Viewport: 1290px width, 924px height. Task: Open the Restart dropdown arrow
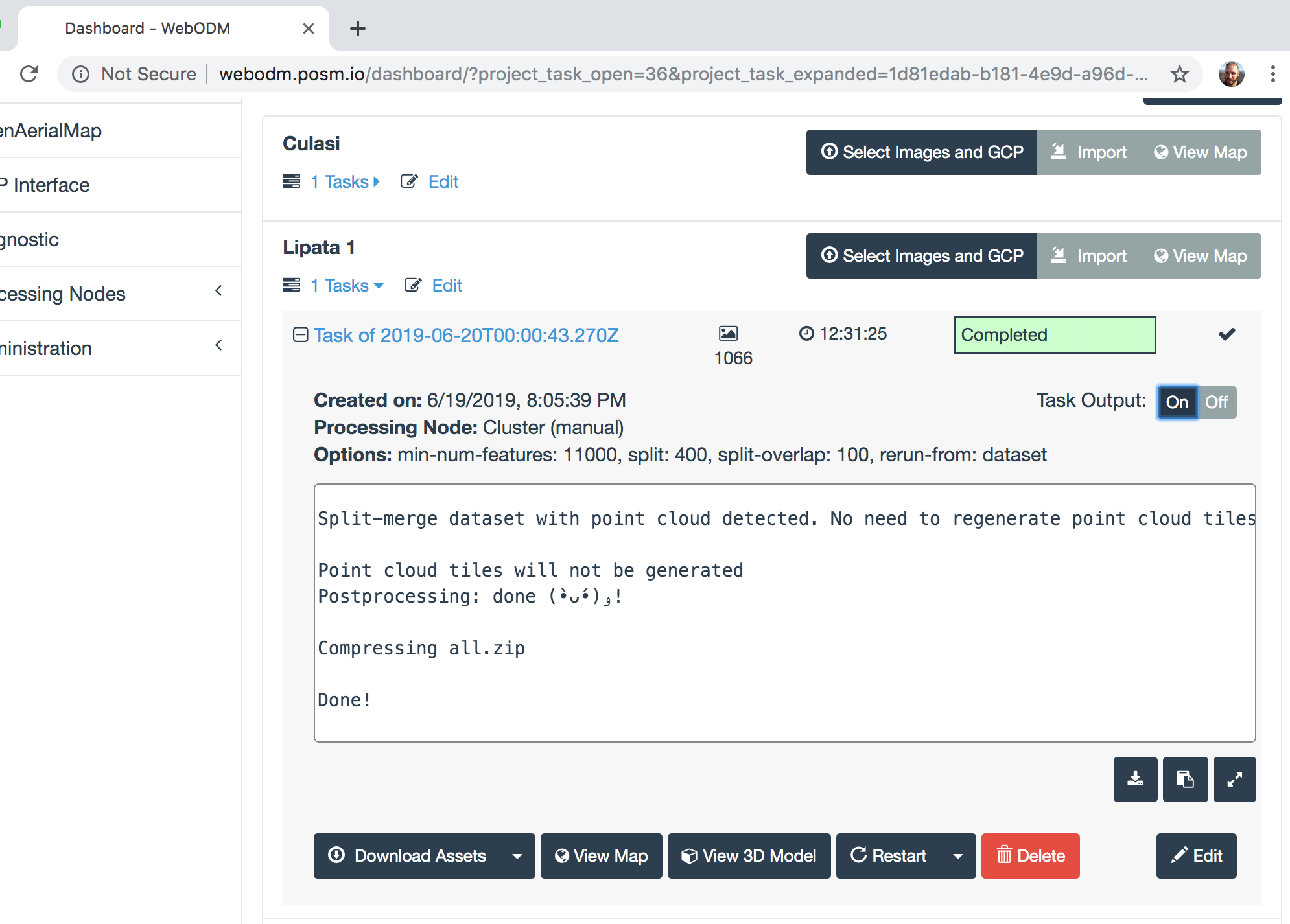959,856
